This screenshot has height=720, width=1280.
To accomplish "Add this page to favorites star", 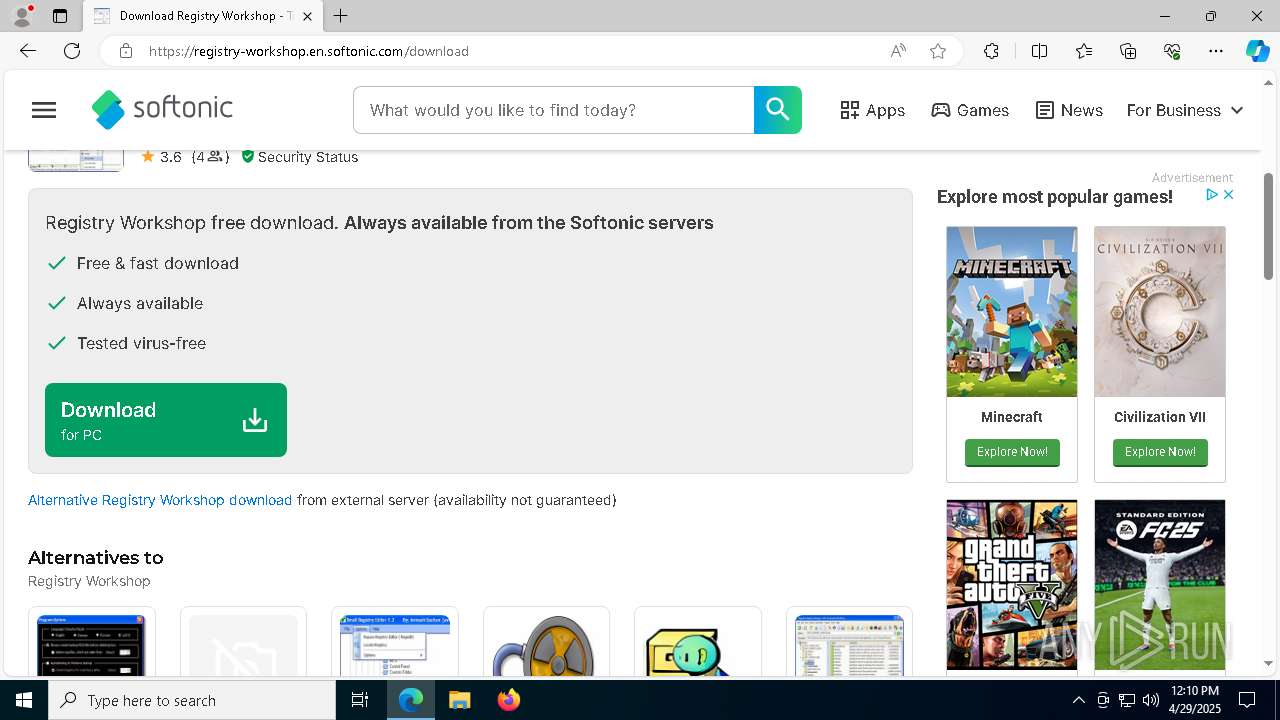I will [x=938, y=51].
